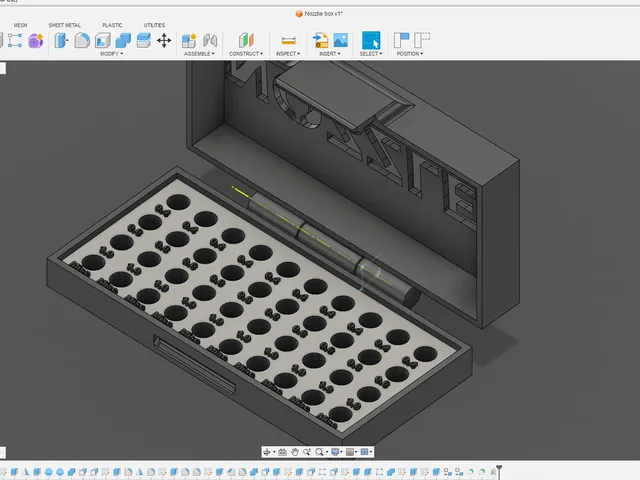Switch to the SHEET METAL tab

64,25
